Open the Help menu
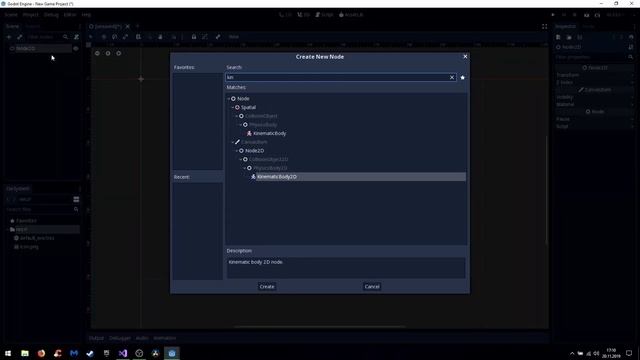 click(x=86, y=15)
